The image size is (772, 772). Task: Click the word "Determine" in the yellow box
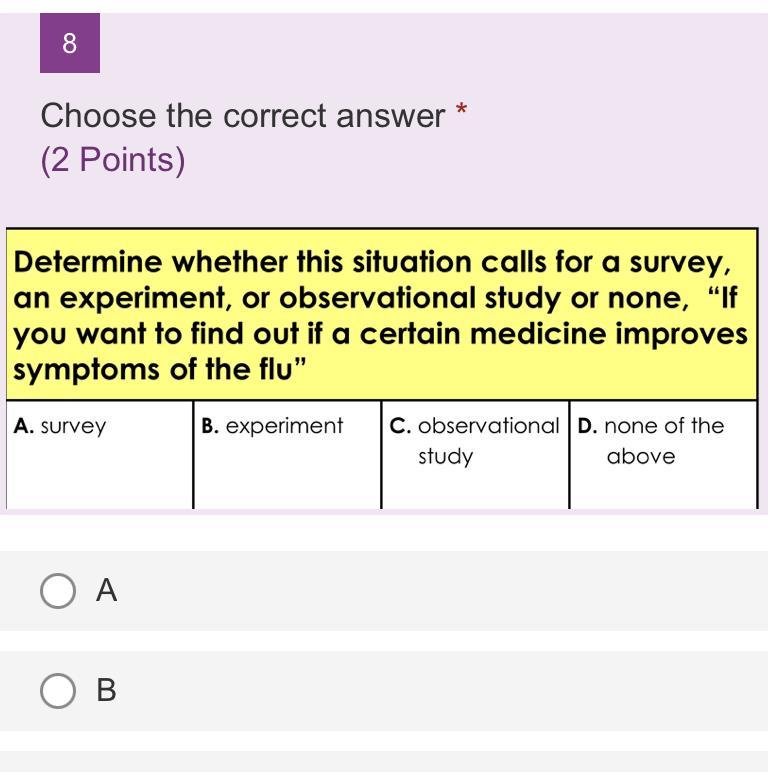tap(88, 263)
